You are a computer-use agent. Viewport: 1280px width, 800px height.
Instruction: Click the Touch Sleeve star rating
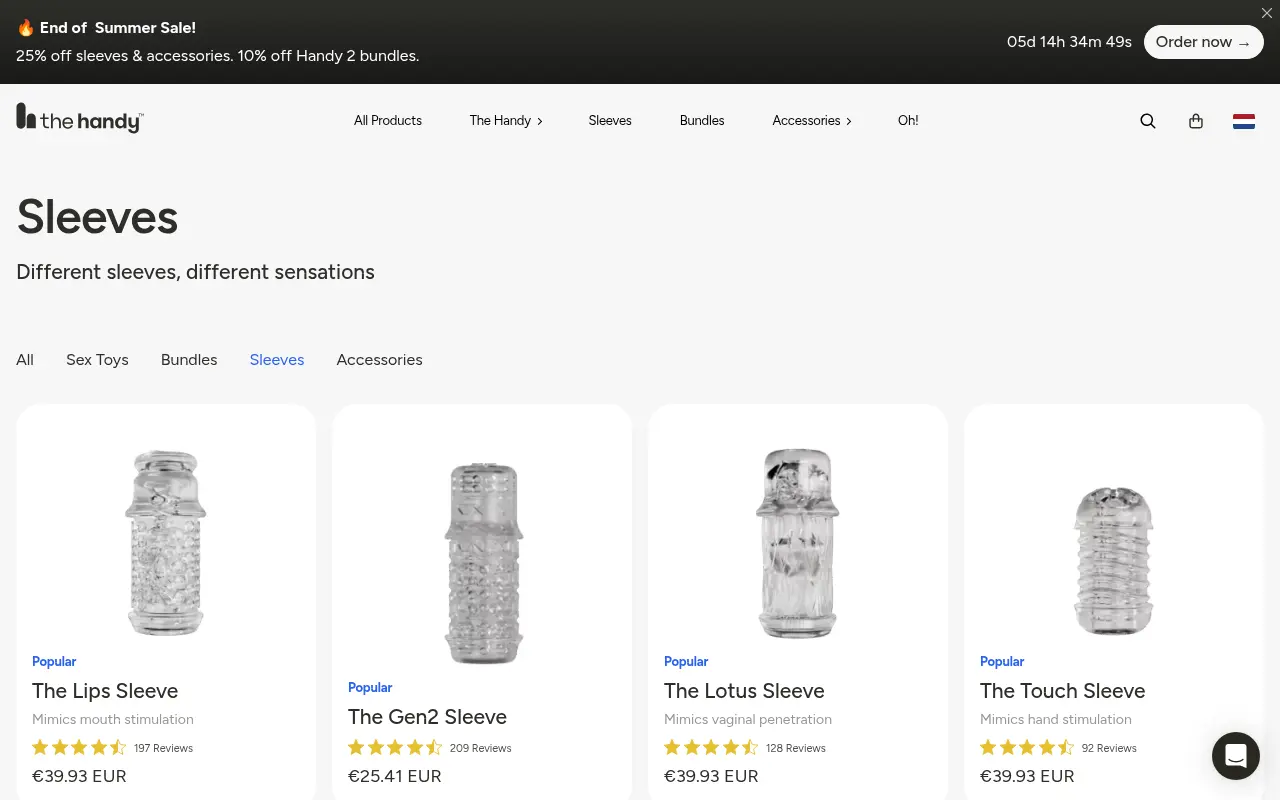tap(1027, 748)
